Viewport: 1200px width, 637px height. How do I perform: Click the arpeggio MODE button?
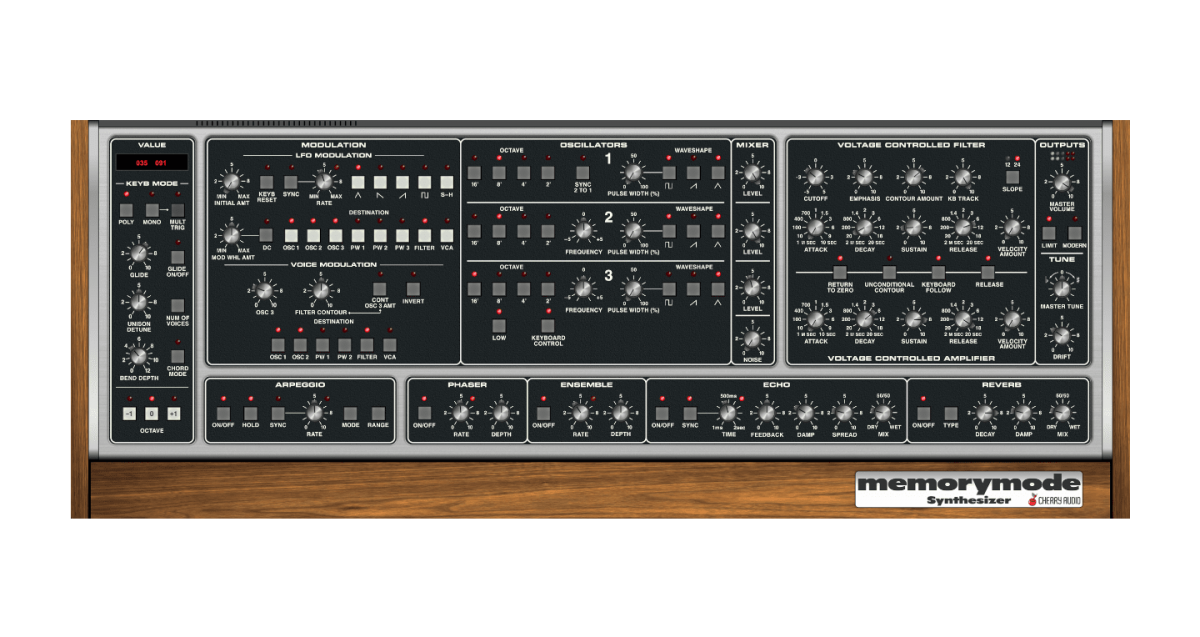350,411
